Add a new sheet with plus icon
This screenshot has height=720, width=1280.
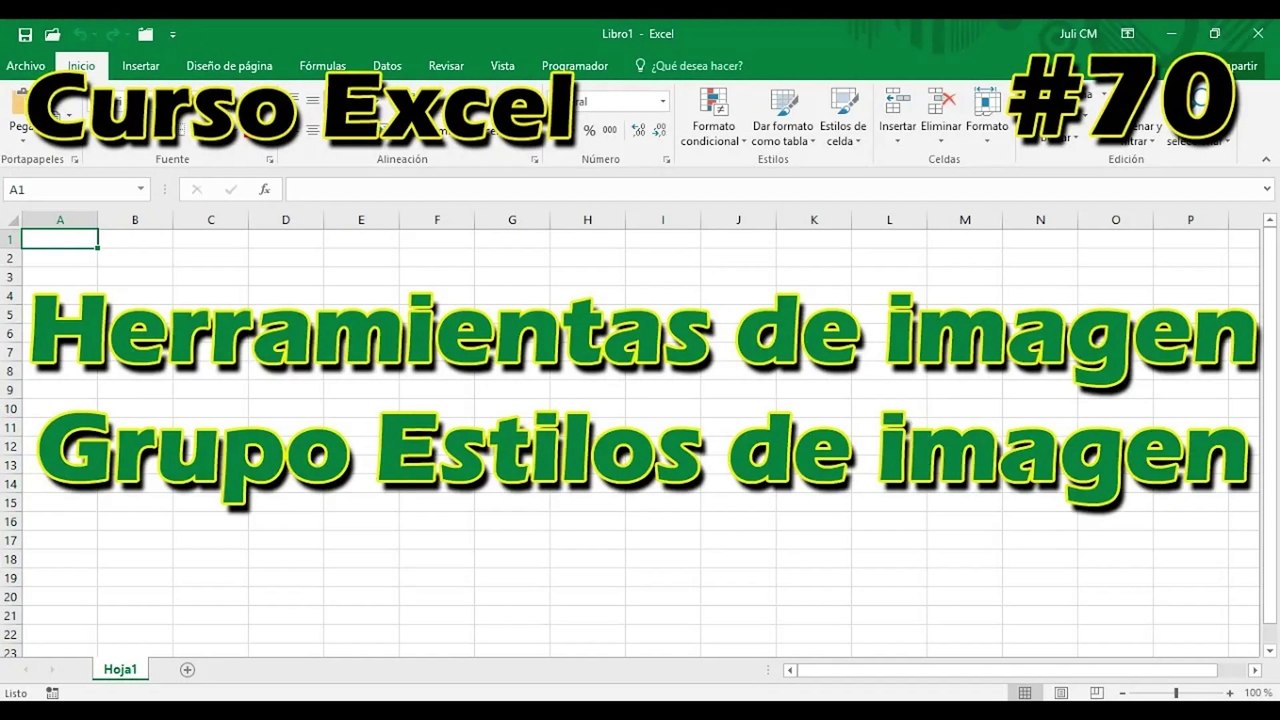(x=187, y=670)
